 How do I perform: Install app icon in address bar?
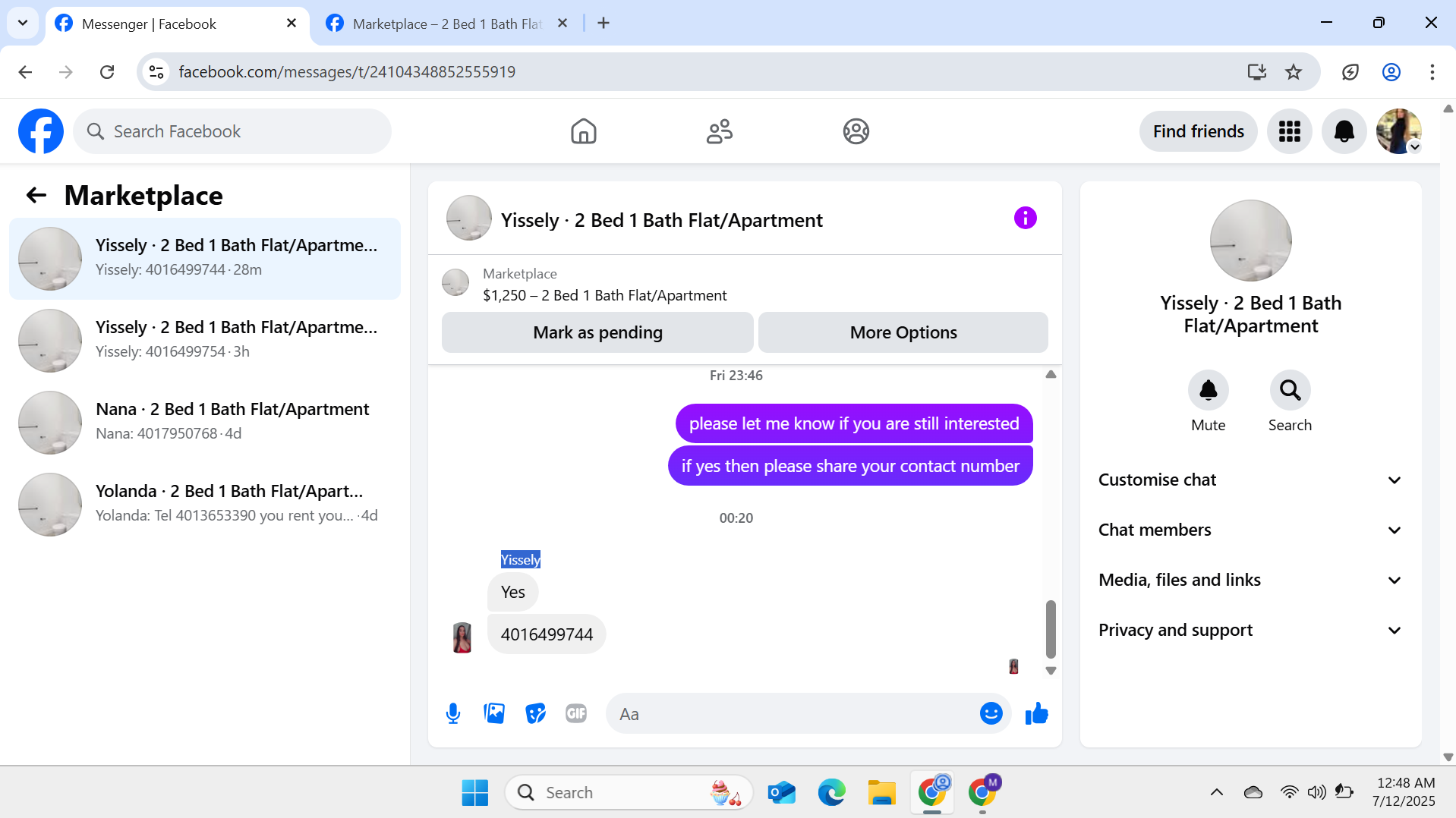[x=1256, y=72]
